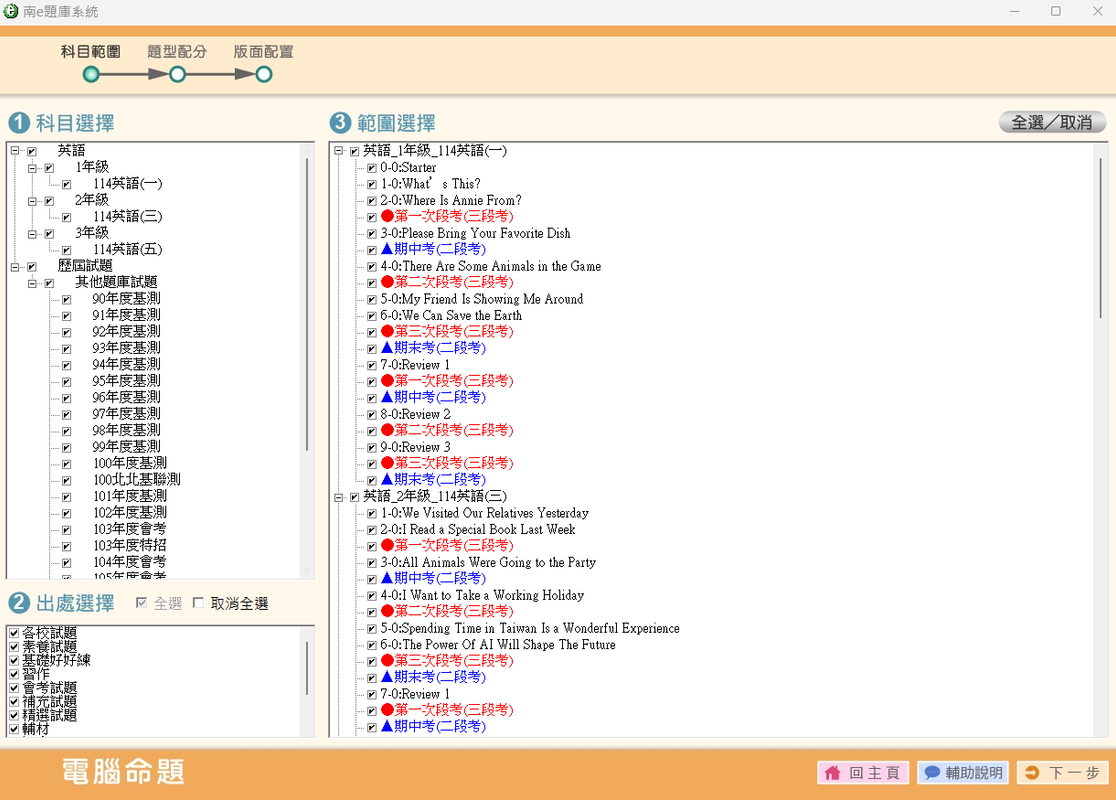Select 2-0:Where Is Annie From? row
The image size is (1116, 800).
[451, 201]
